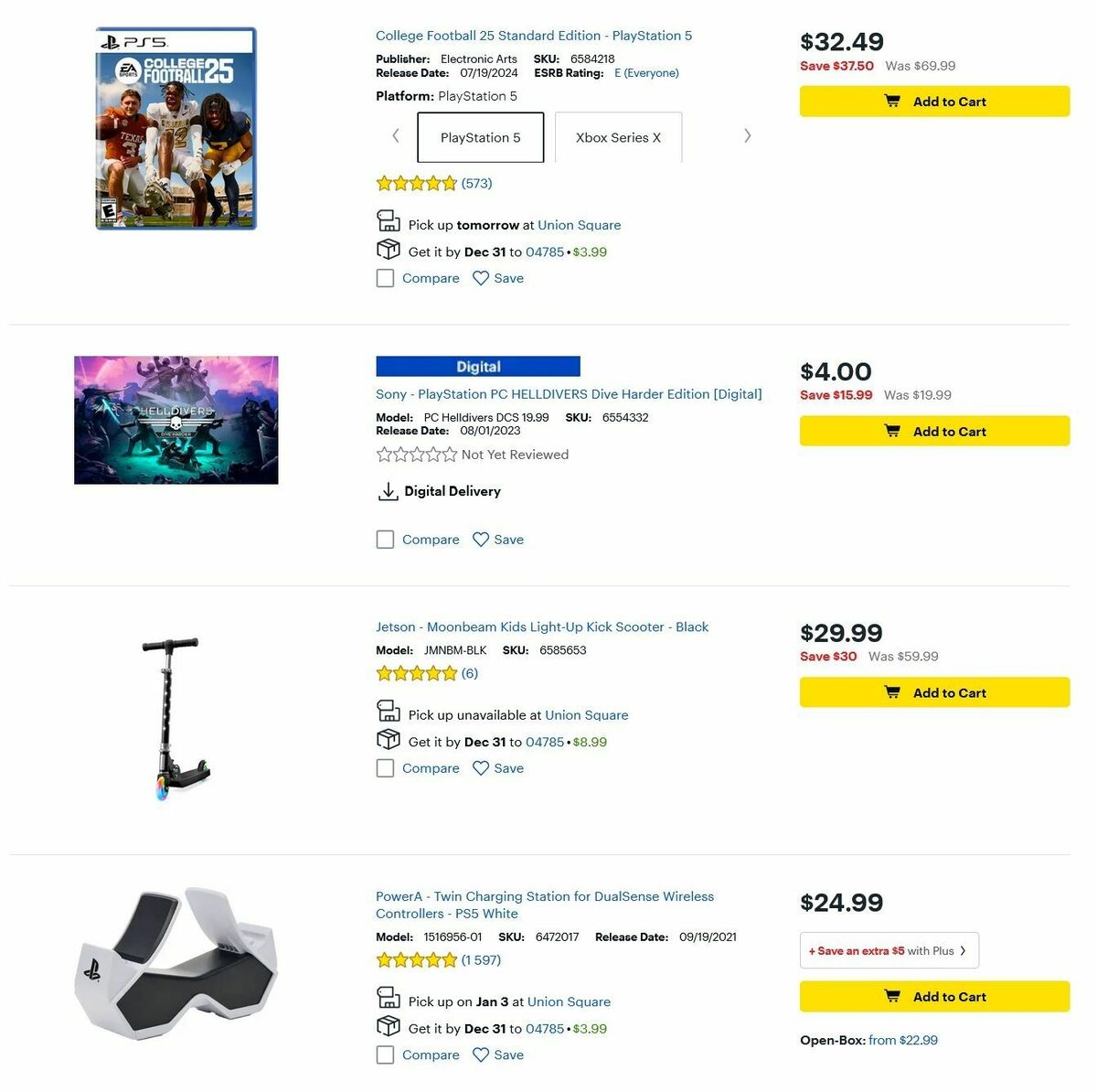Viewport: 1097px width, 1092px height.
Task: Check the Compare box for the Jetson kick scooter
Action: [x=385, y=767]
